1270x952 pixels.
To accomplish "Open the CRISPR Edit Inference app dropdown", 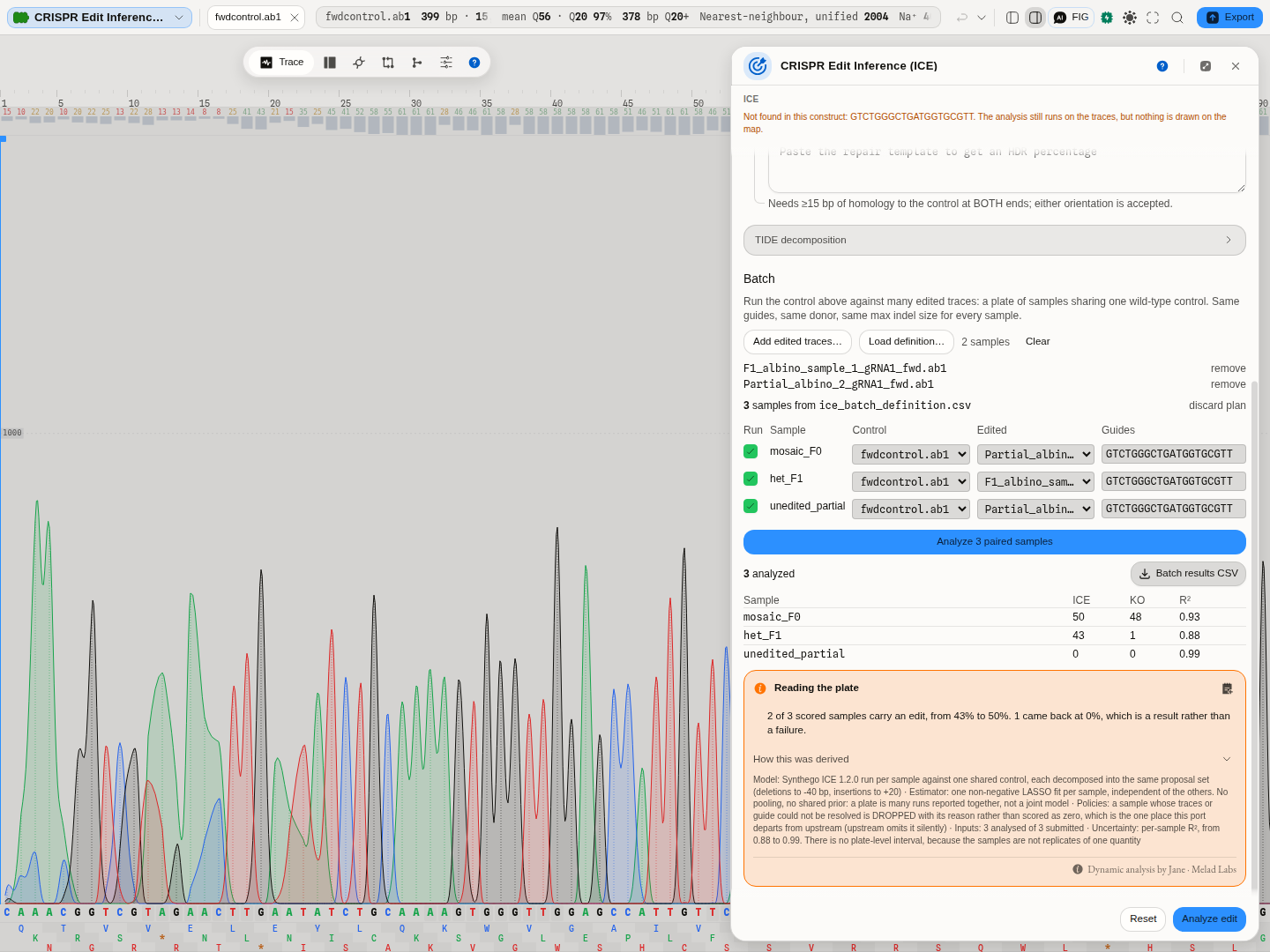I will 100,18.
